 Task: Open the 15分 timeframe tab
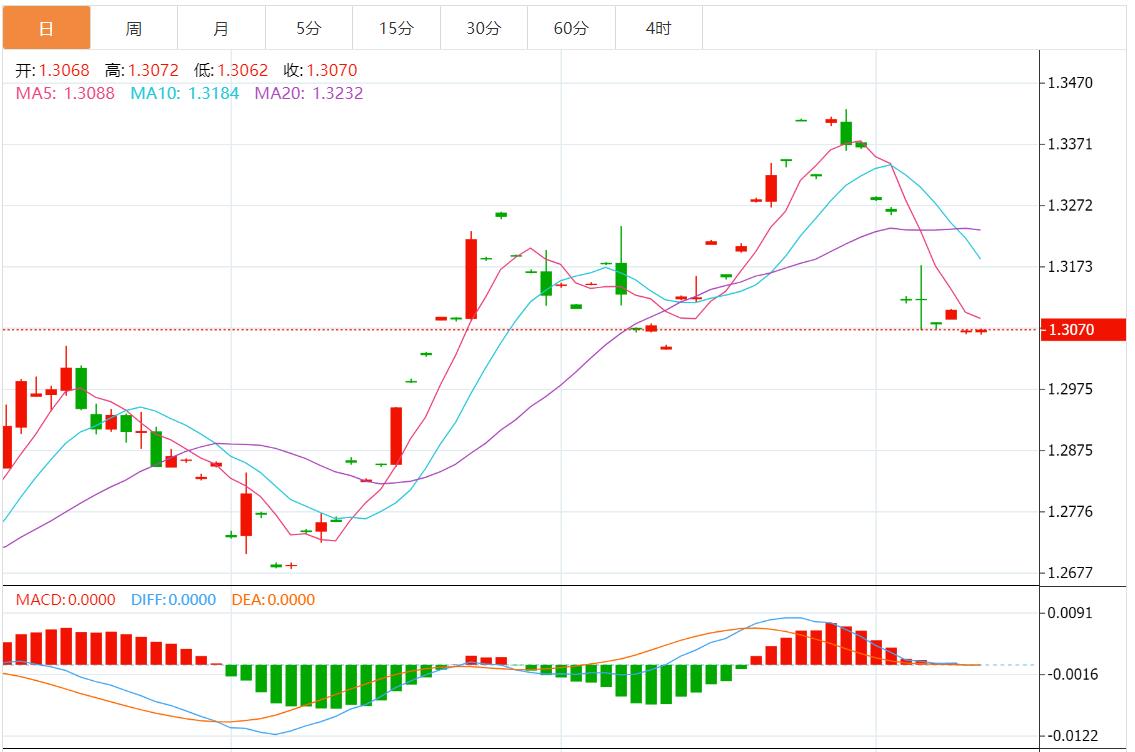396,28
